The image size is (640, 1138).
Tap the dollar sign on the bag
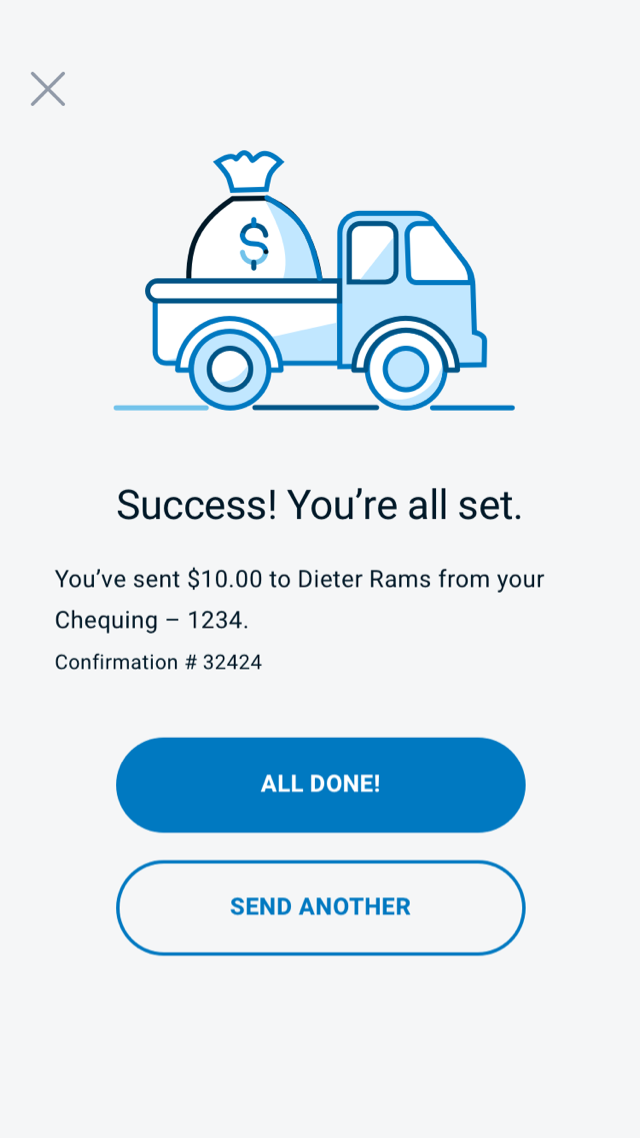click(254, 242)
